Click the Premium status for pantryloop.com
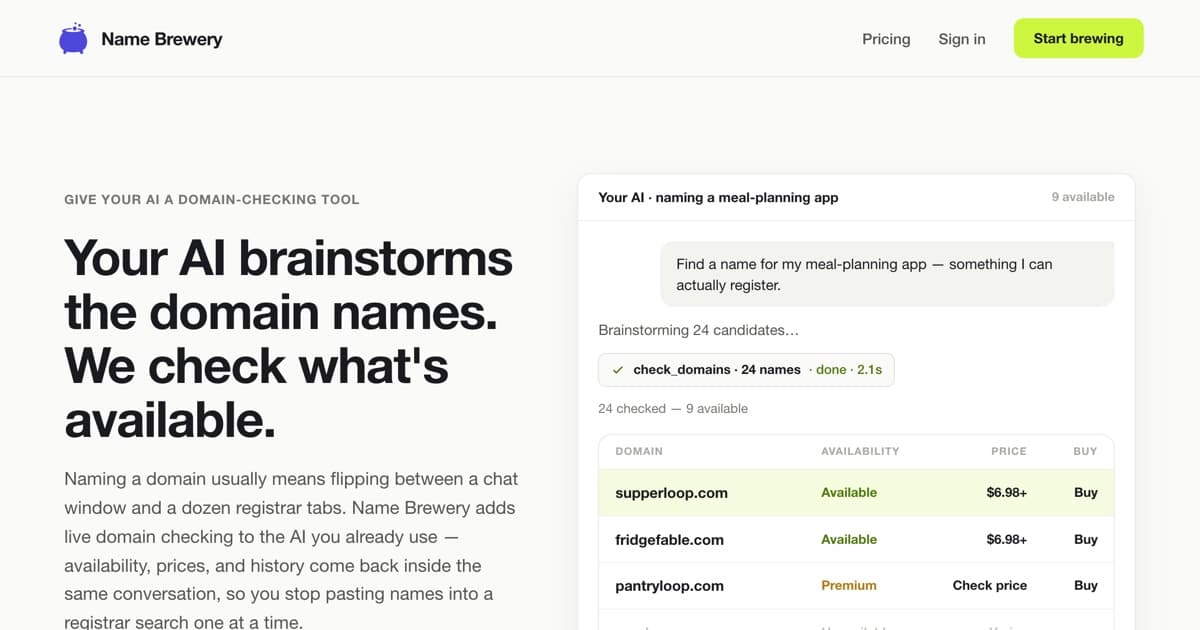The height and width of the screenshot is (630, 1200). coord(848,585)
